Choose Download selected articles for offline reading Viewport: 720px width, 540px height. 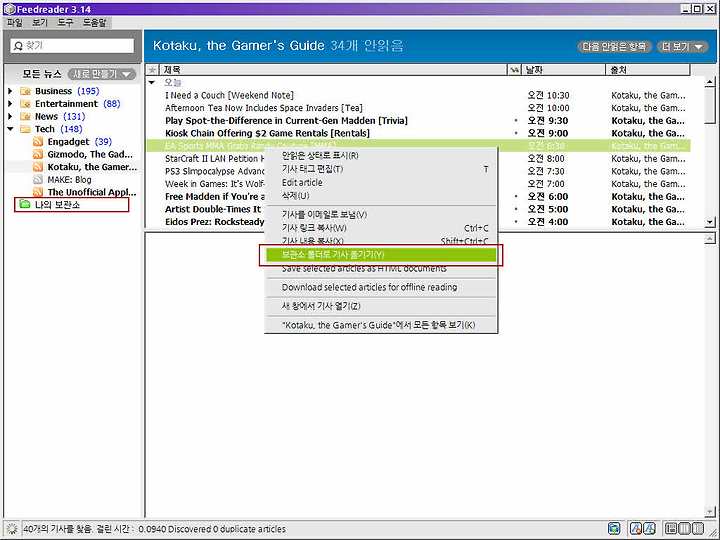coord(381,287)
